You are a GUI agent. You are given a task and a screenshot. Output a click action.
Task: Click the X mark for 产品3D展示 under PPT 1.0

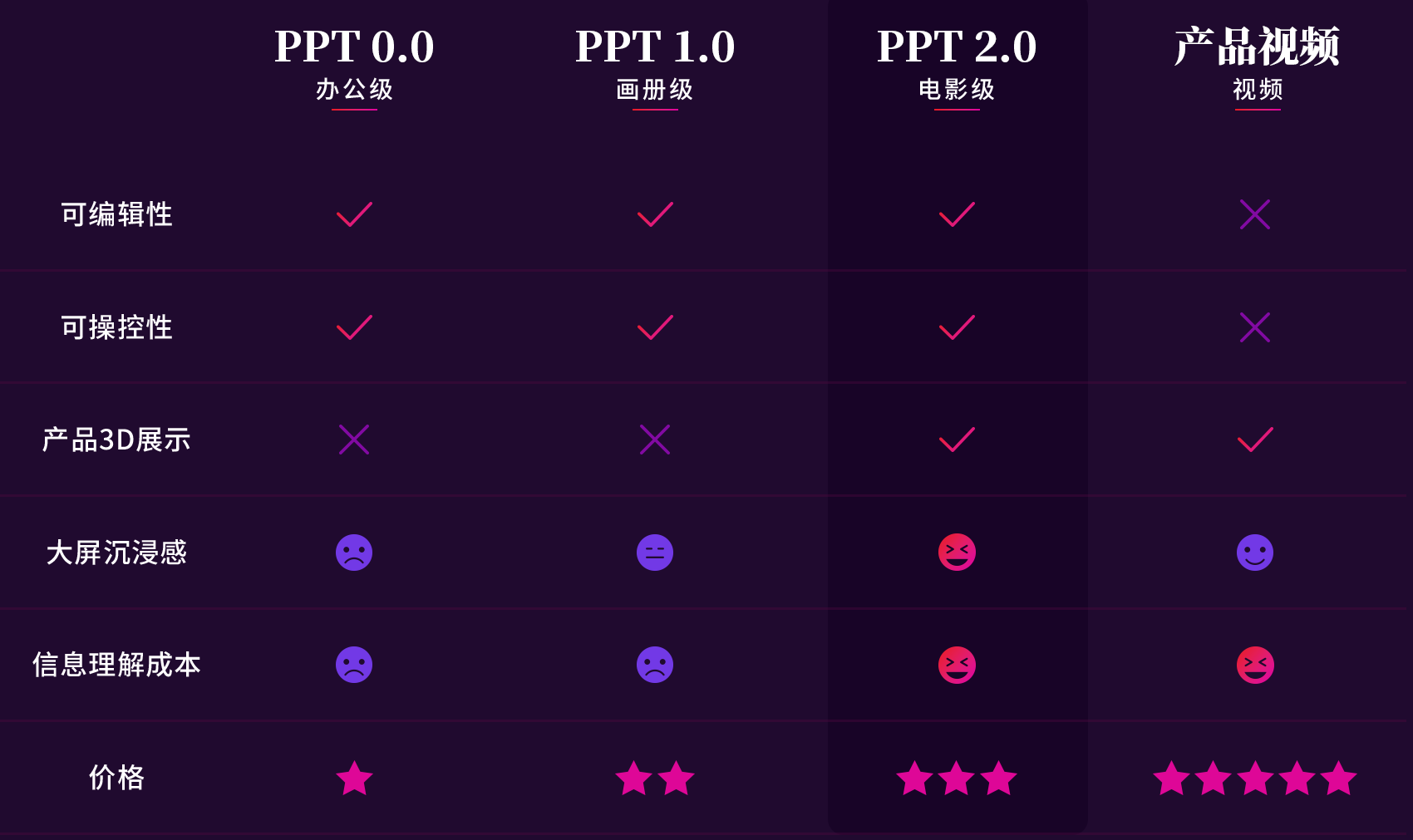point(655,440)
